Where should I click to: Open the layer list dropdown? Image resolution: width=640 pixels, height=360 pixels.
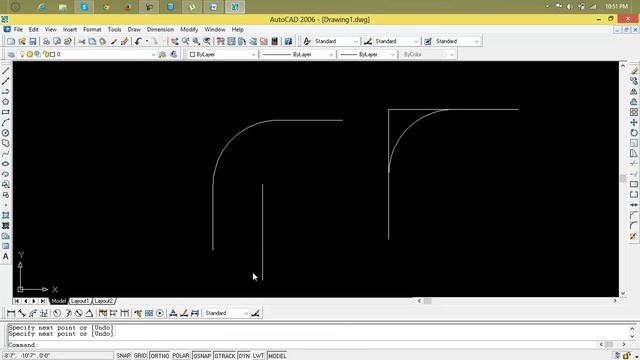click(x=153, y=54)
